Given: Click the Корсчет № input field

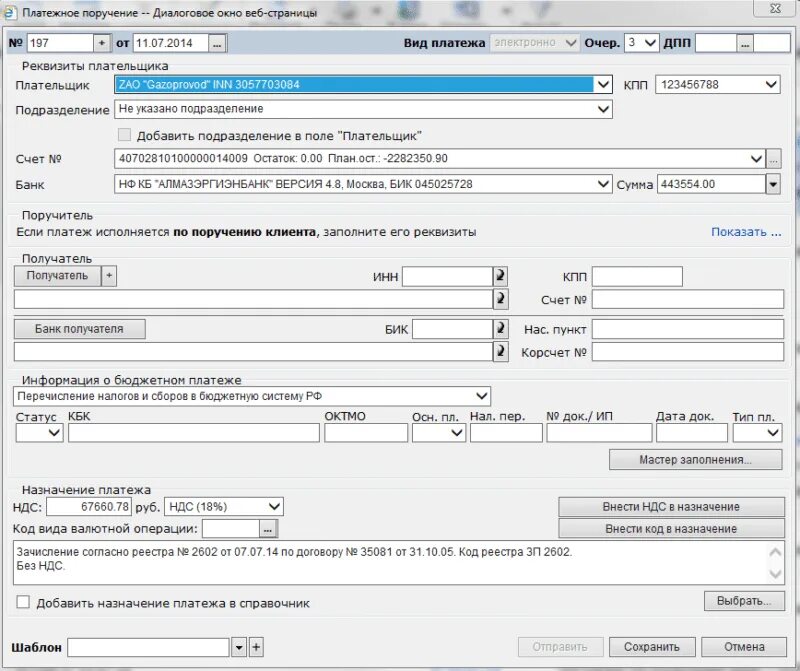Looking at the screenshot, I should (688, 352).
